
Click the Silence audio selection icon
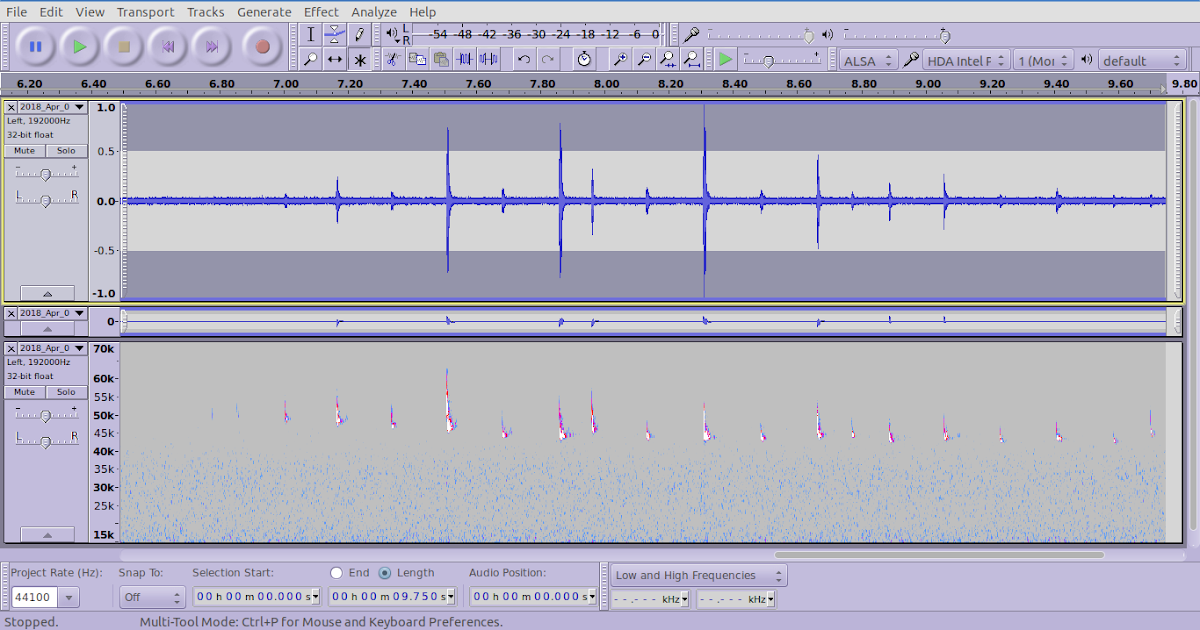point(487,59)
